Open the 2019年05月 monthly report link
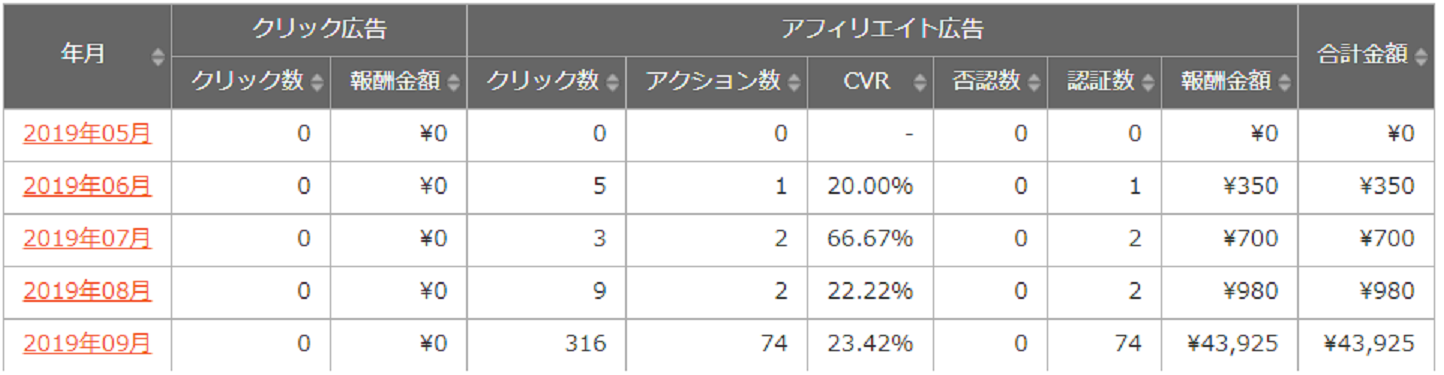 click(x=87, y=134)
